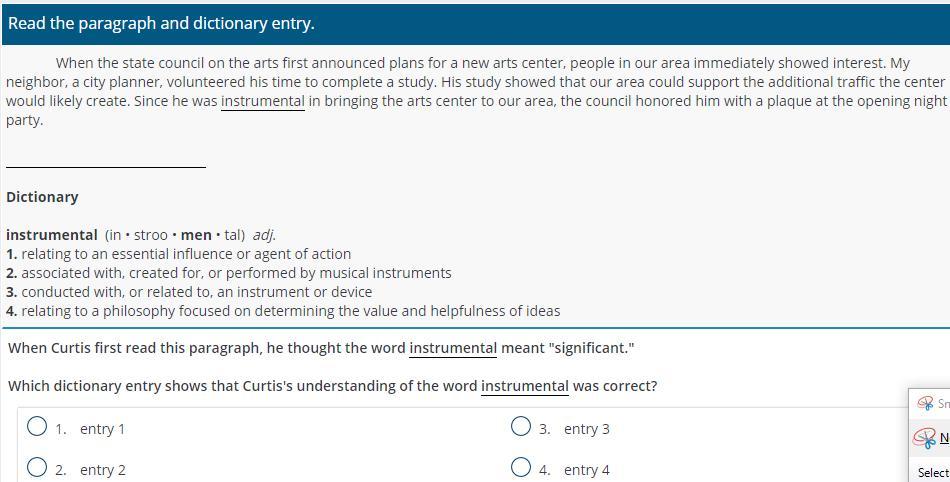Click the Select text in Snipping Tool

[934, 472]
